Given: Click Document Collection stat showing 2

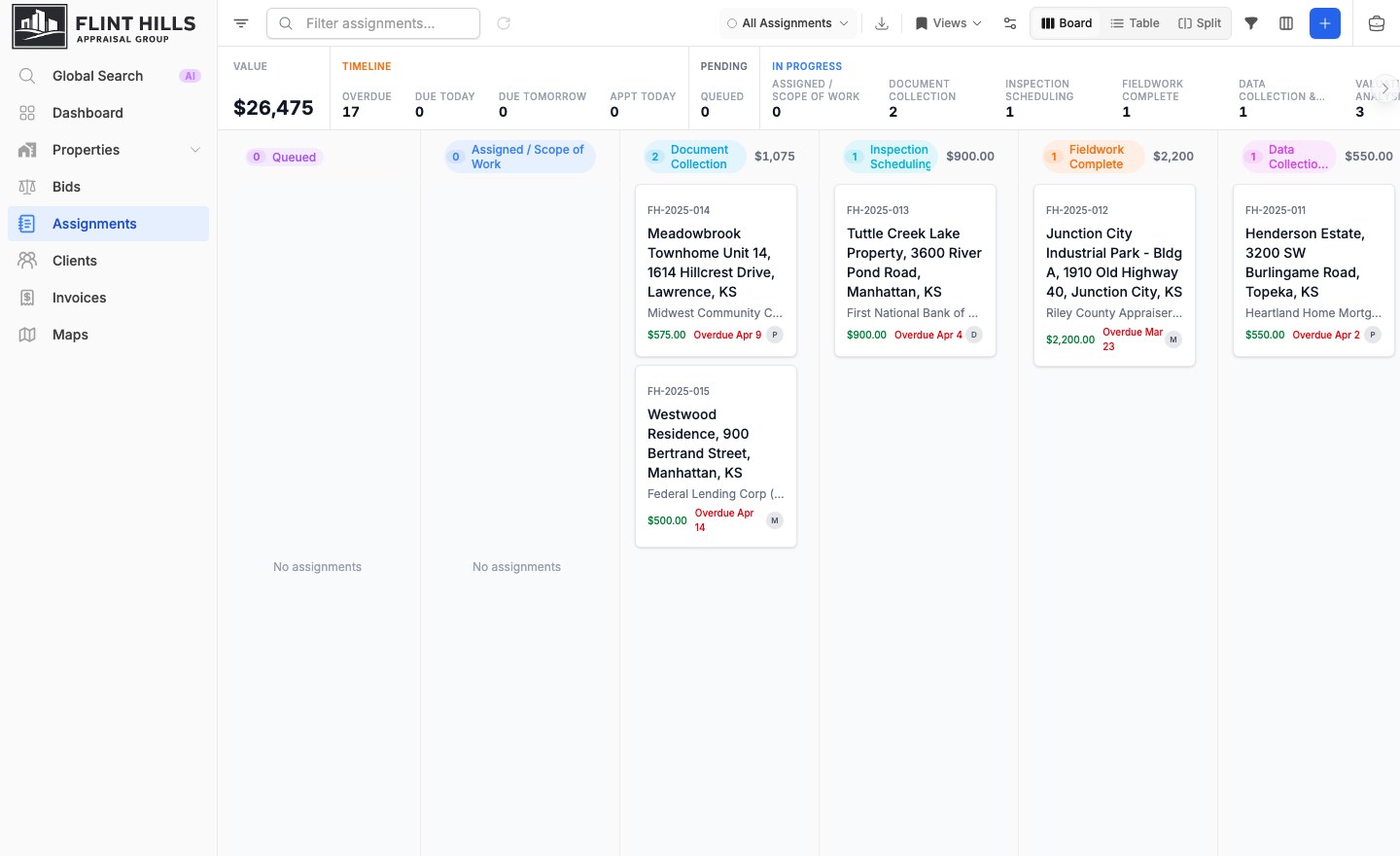Looking at the screenshot, I should pos(922,98).
